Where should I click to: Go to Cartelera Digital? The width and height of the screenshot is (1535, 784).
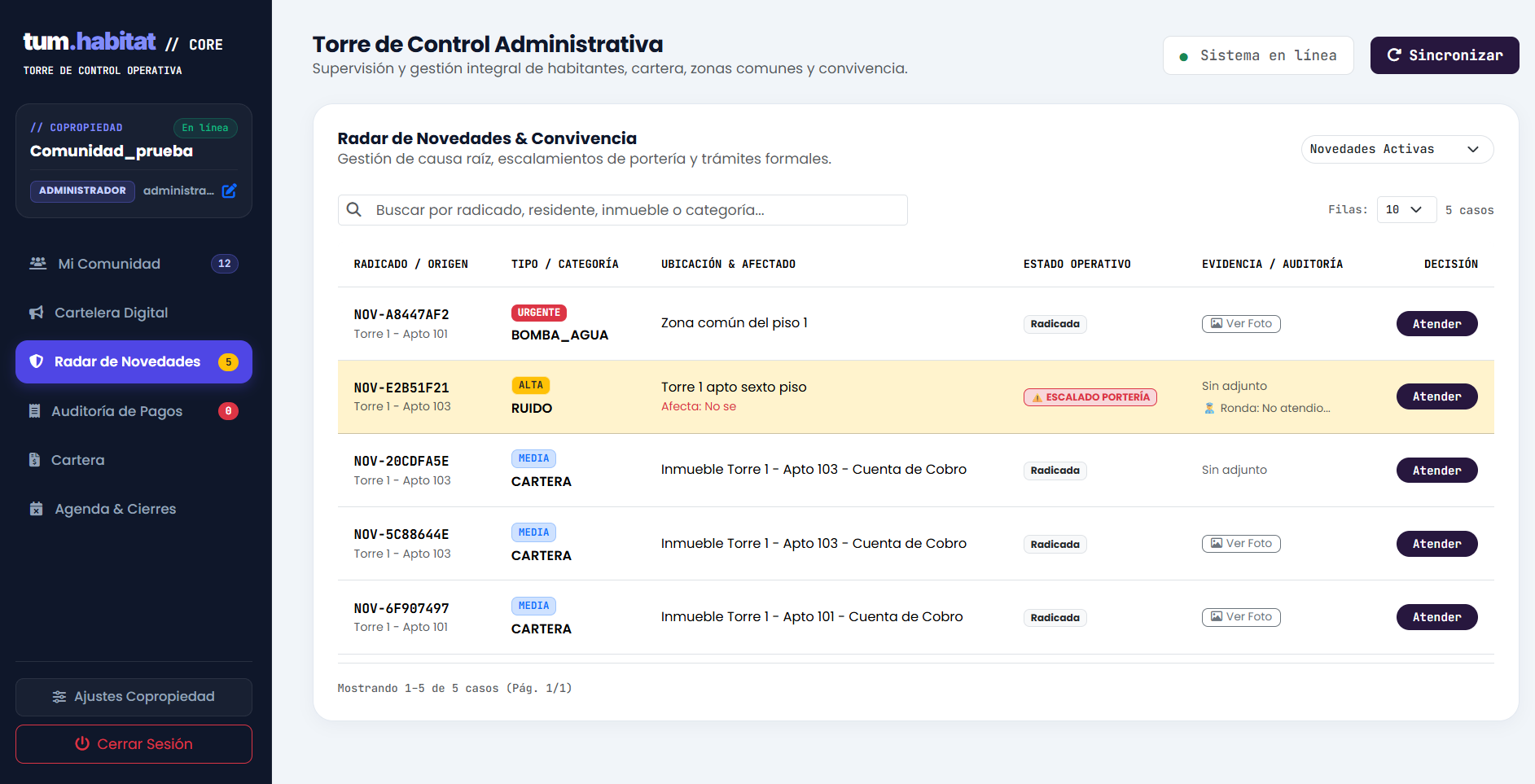(134, 313)
